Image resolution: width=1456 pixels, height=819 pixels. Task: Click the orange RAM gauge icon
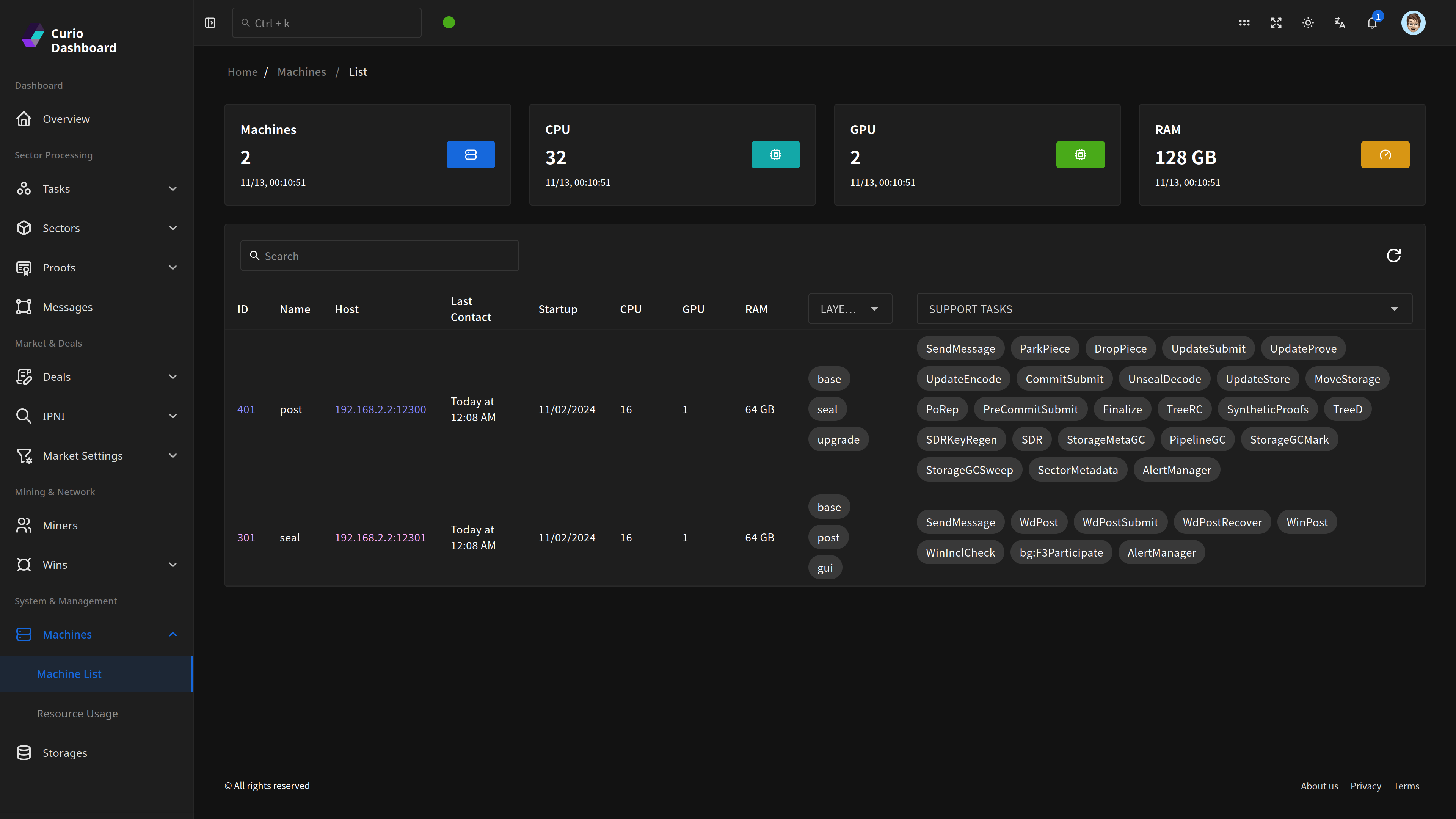1385,154
